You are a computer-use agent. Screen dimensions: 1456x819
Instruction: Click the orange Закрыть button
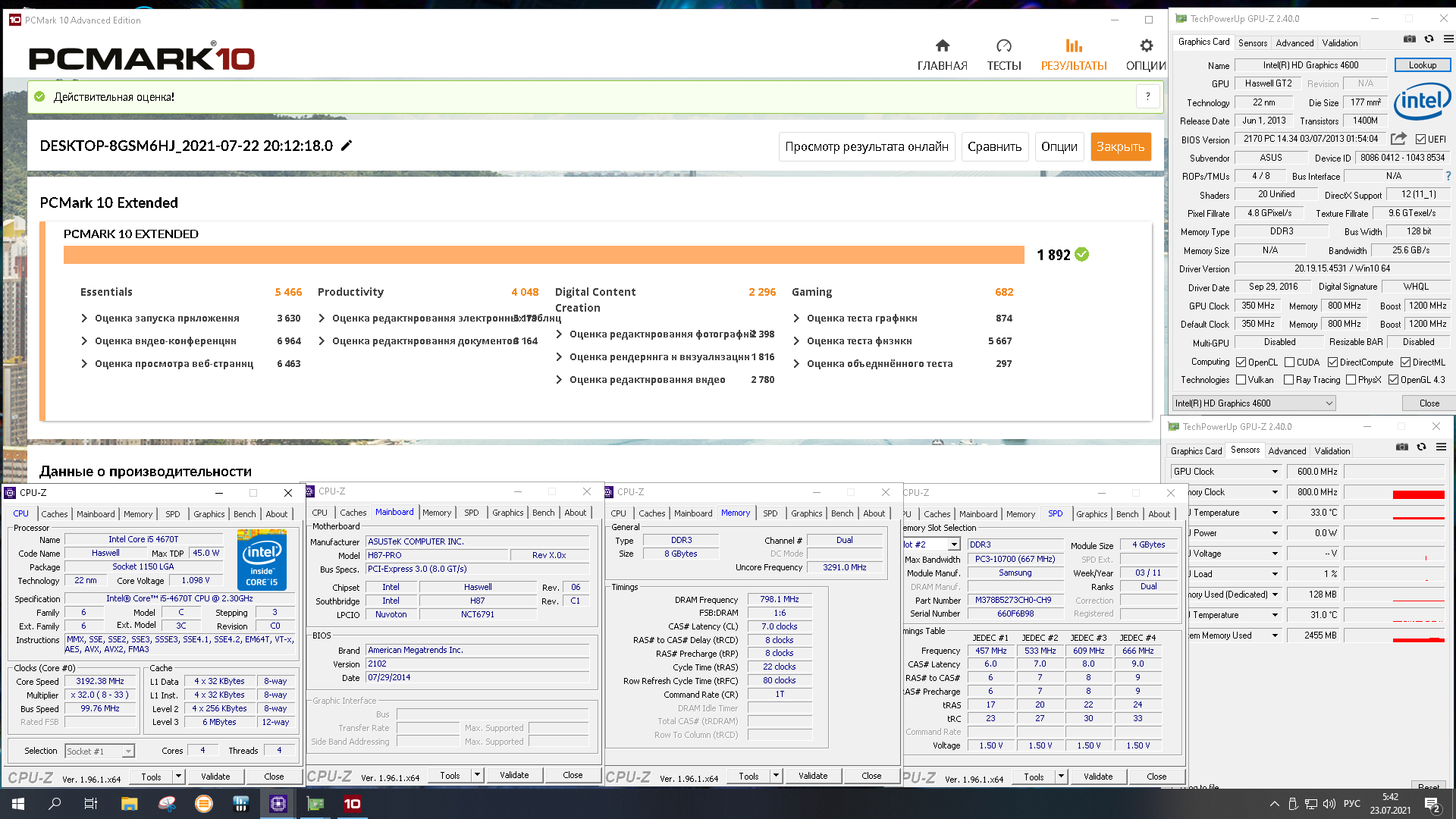[x=1120, y=147]
